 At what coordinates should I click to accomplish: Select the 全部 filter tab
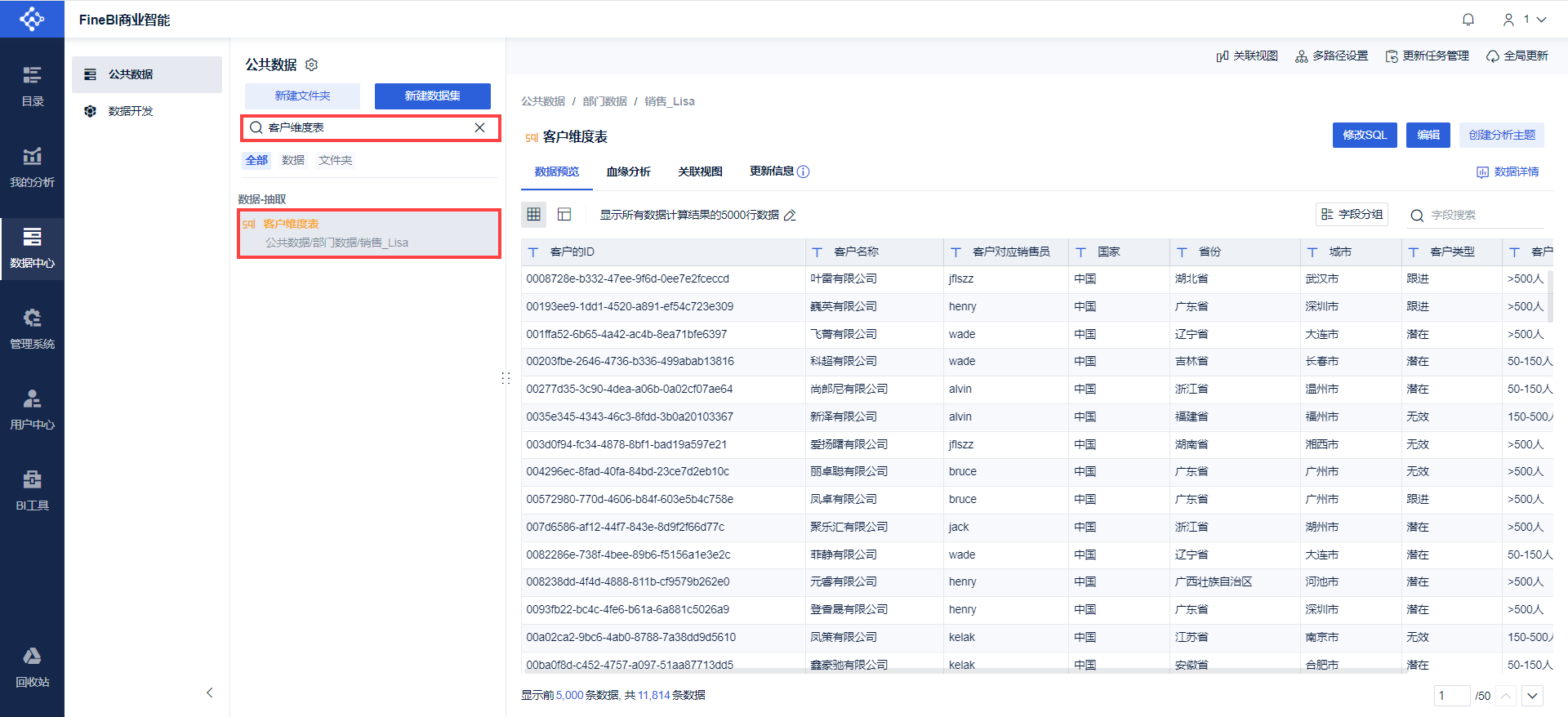click(x=256, y=160)
